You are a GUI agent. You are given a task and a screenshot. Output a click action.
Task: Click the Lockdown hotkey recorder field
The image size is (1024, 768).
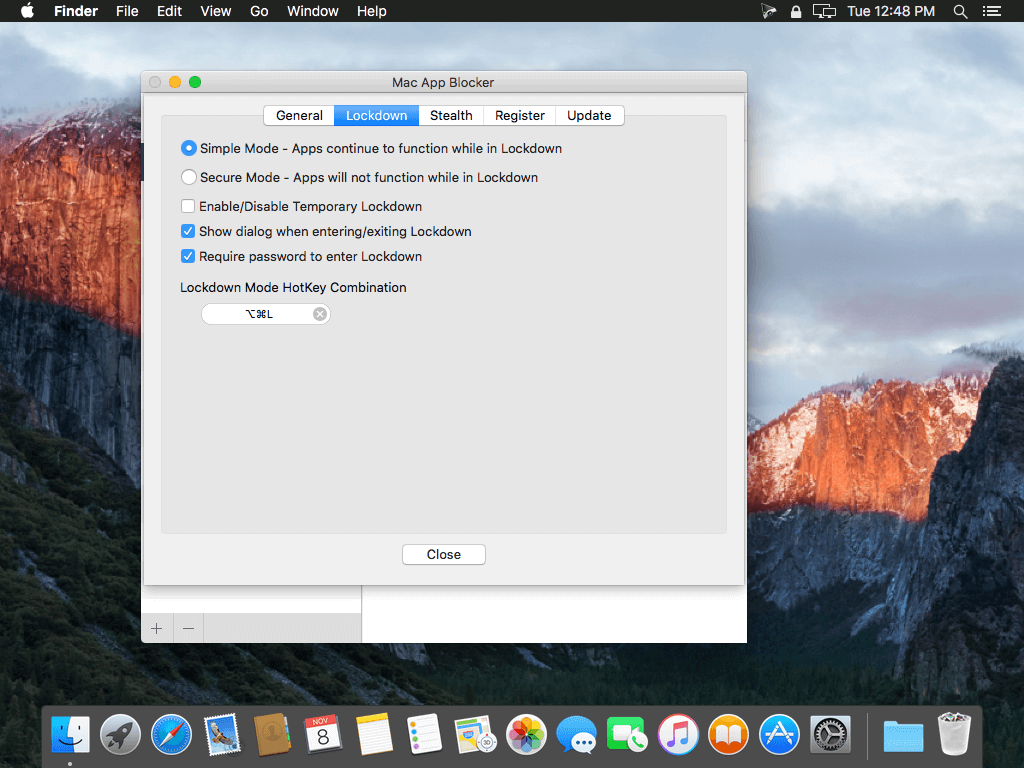click(x=266, y=314)
